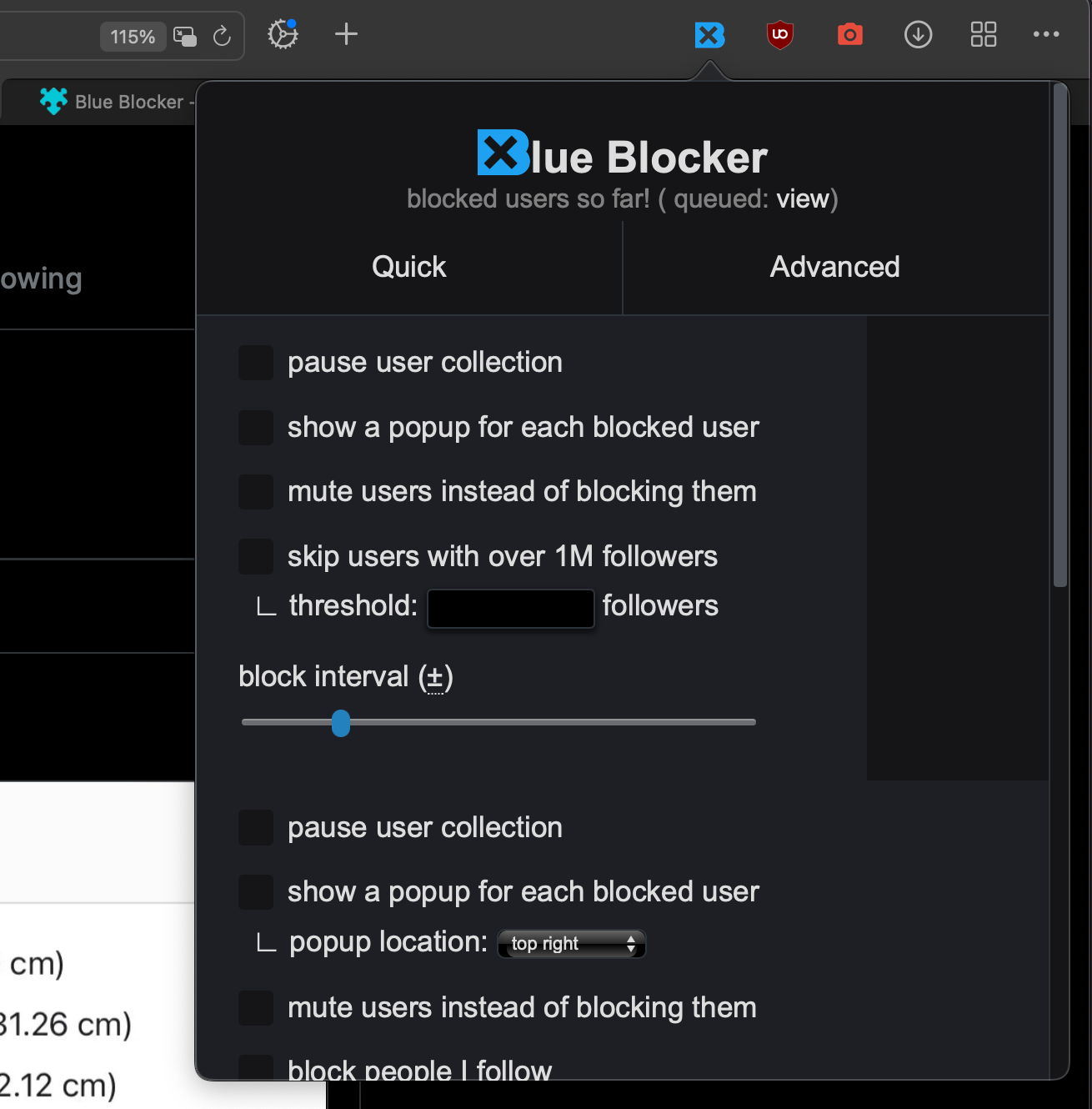1092x1109 pixels.
Task: Click the follower threshold input field
Action: [x=510, y=609]
